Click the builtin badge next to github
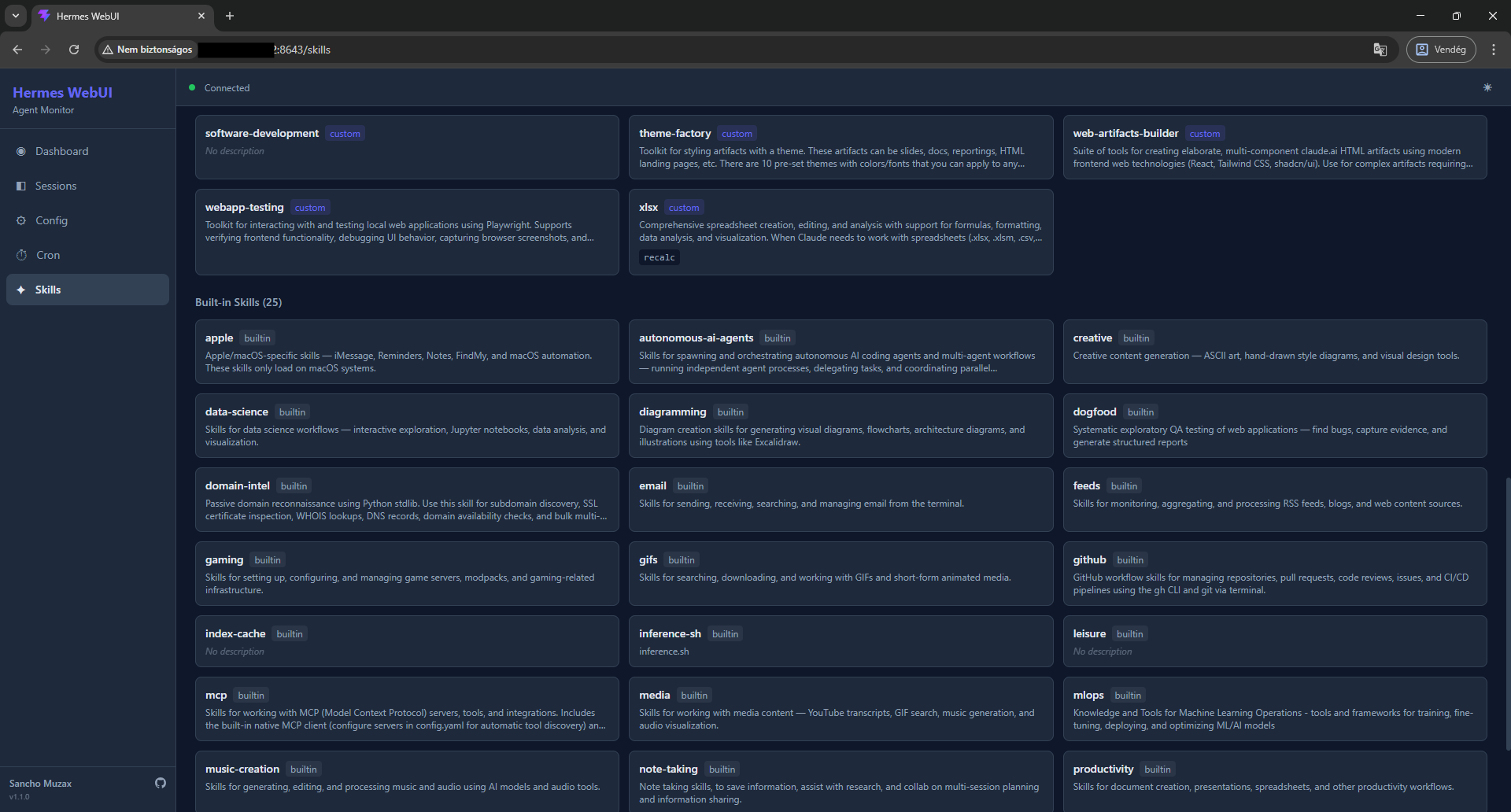 1130,560
